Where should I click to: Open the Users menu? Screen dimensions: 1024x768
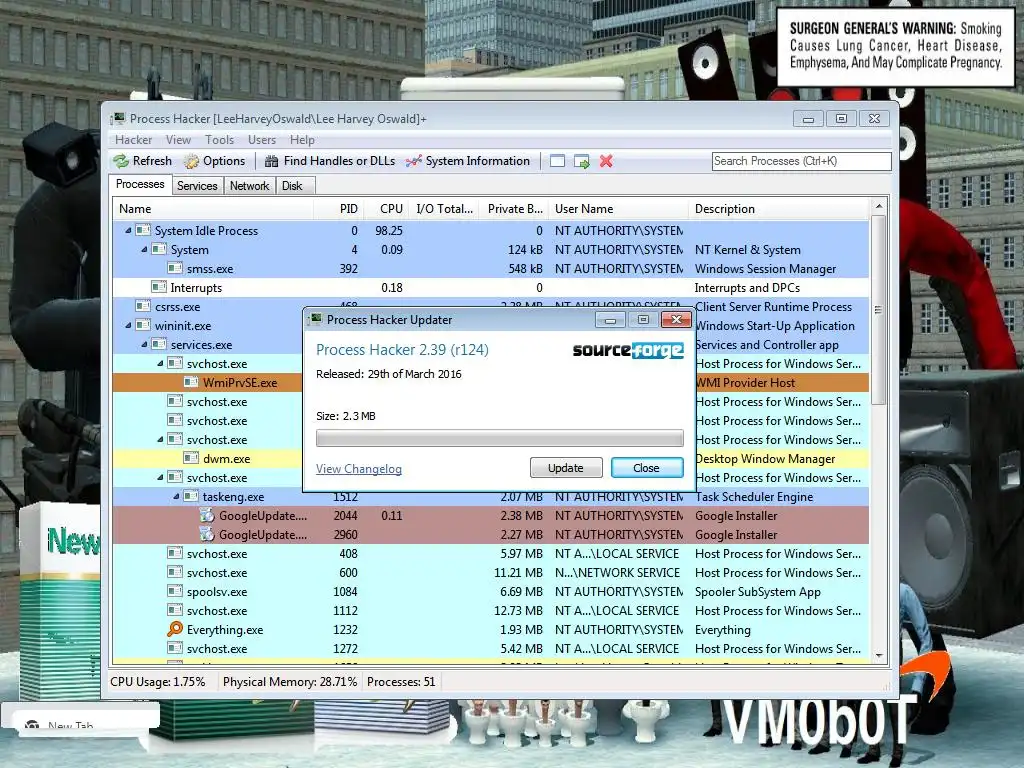pos(262,140)
